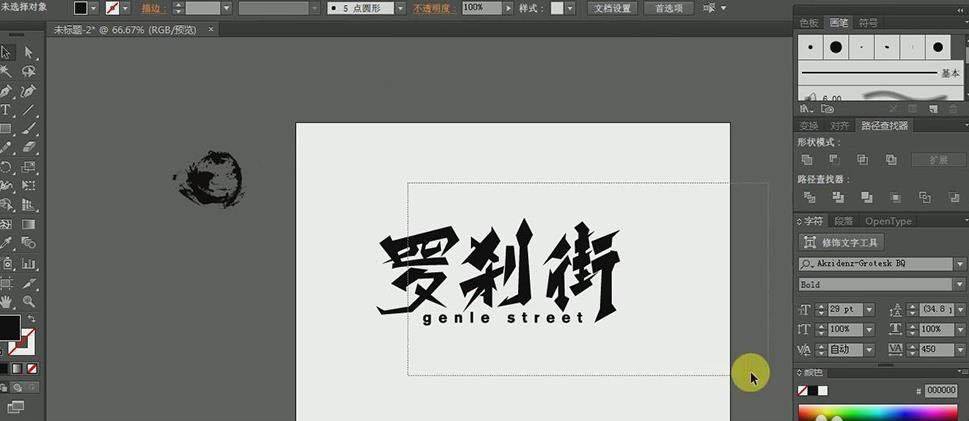Click the 文档设置 button
The width and height of the screenshot is (969, 421).
[x=612, y=8]
